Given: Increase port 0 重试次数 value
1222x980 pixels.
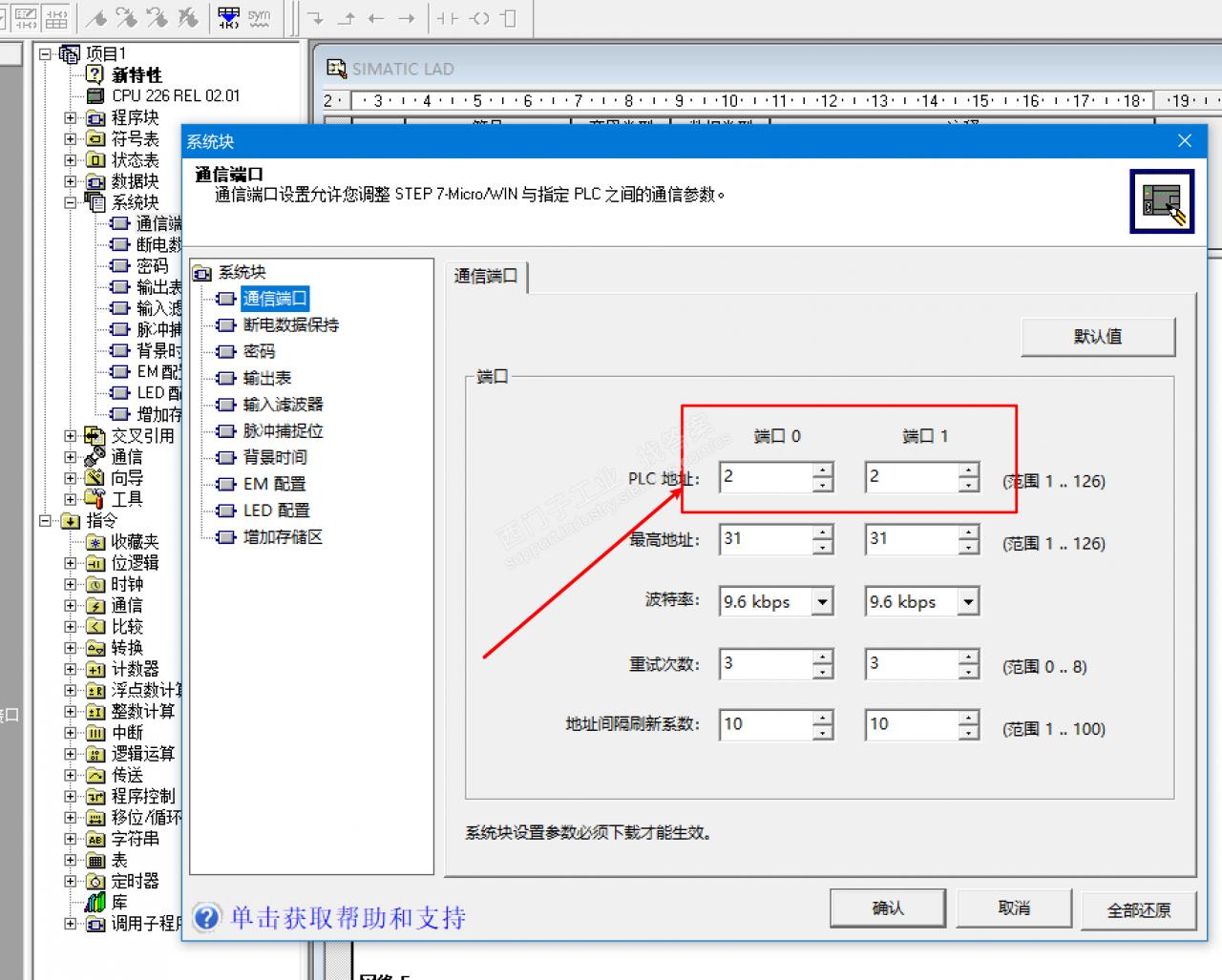Looking at the screenshot, I should coord(823,657).
